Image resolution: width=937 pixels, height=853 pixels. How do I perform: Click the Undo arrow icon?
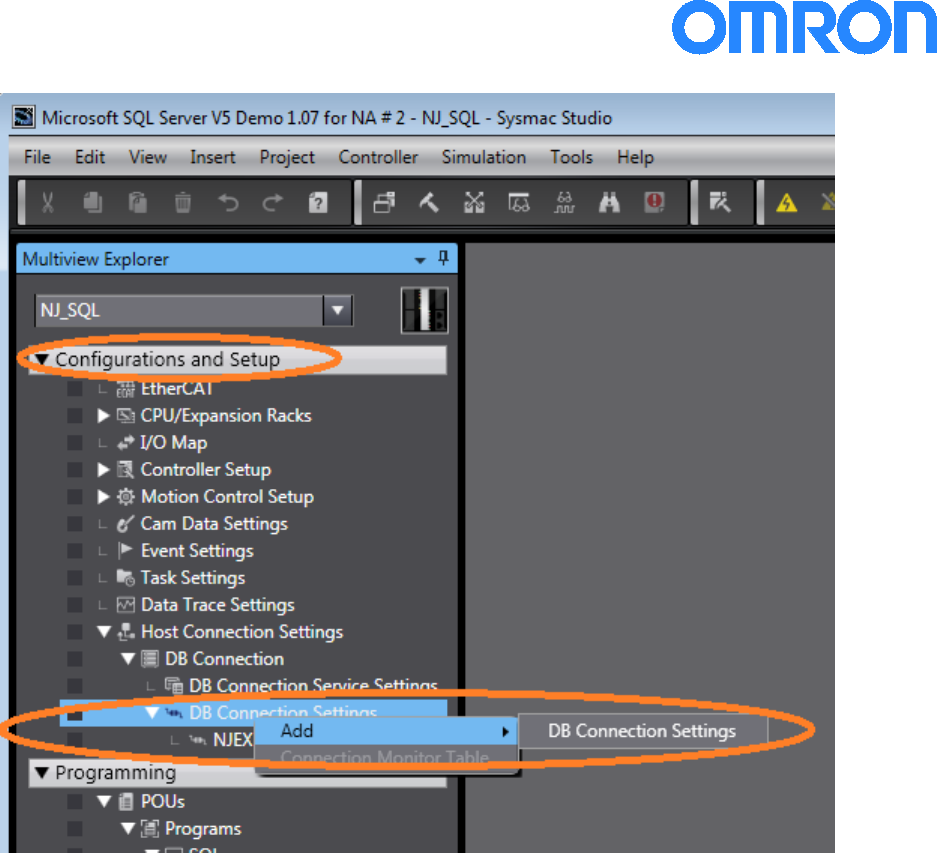[228, 203]
